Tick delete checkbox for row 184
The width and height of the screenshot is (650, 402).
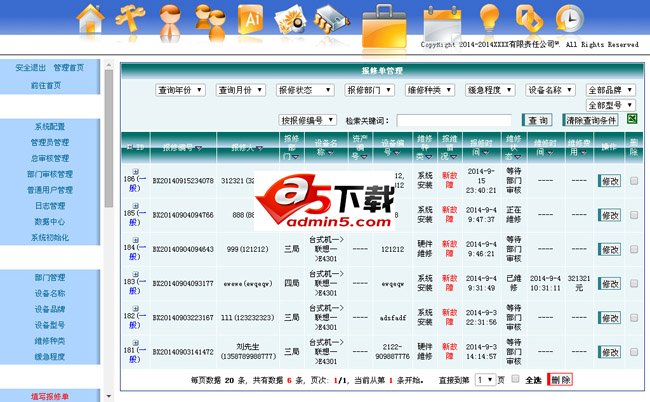[634, 249]
